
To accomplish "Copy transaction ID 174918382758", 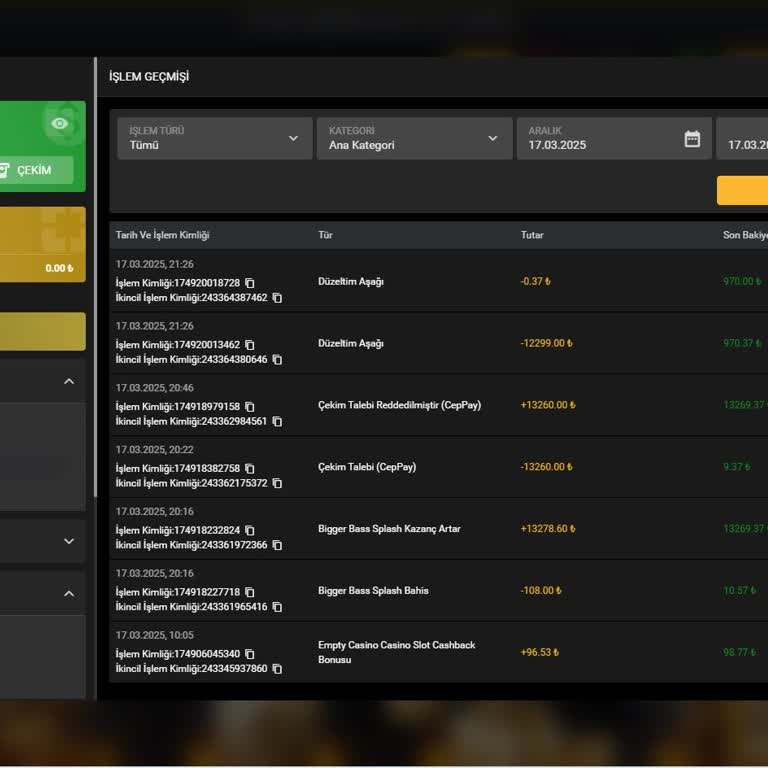I will 250,469.
